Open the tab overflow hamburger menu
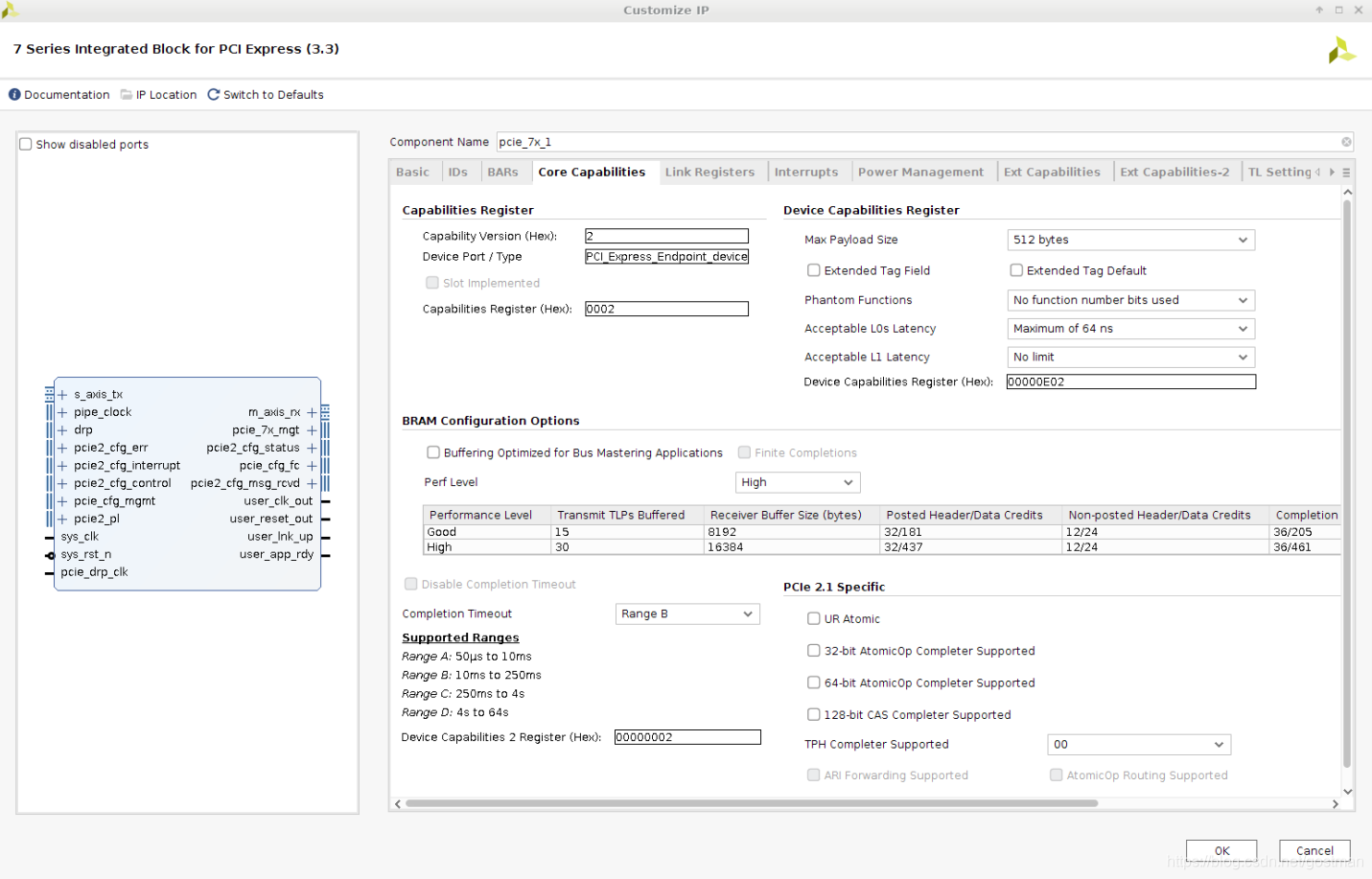This screenshot has height=879, width=1372. [1345, 172]
